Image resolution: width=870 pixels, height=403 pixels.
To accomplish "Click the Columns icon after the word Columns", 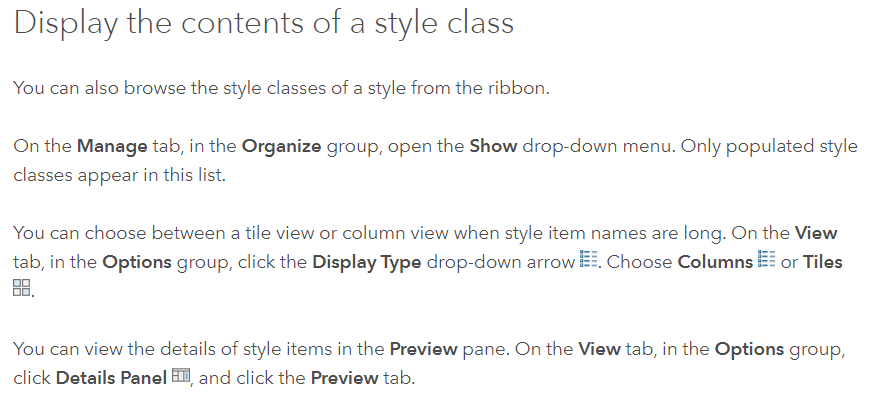I will click(766, 259).
